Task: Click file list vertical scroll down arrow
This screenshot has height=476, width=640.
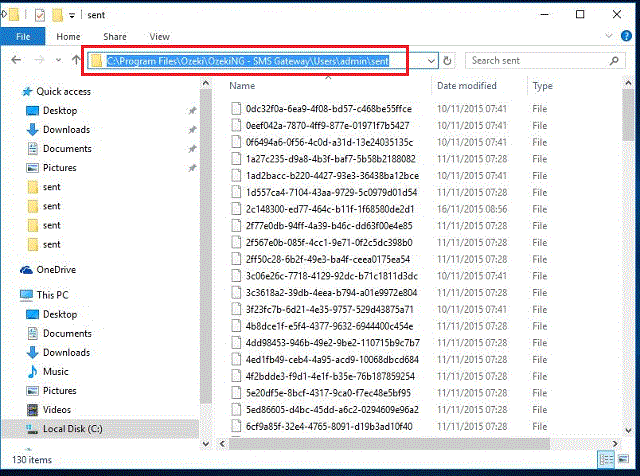Action: click(628, 430)
